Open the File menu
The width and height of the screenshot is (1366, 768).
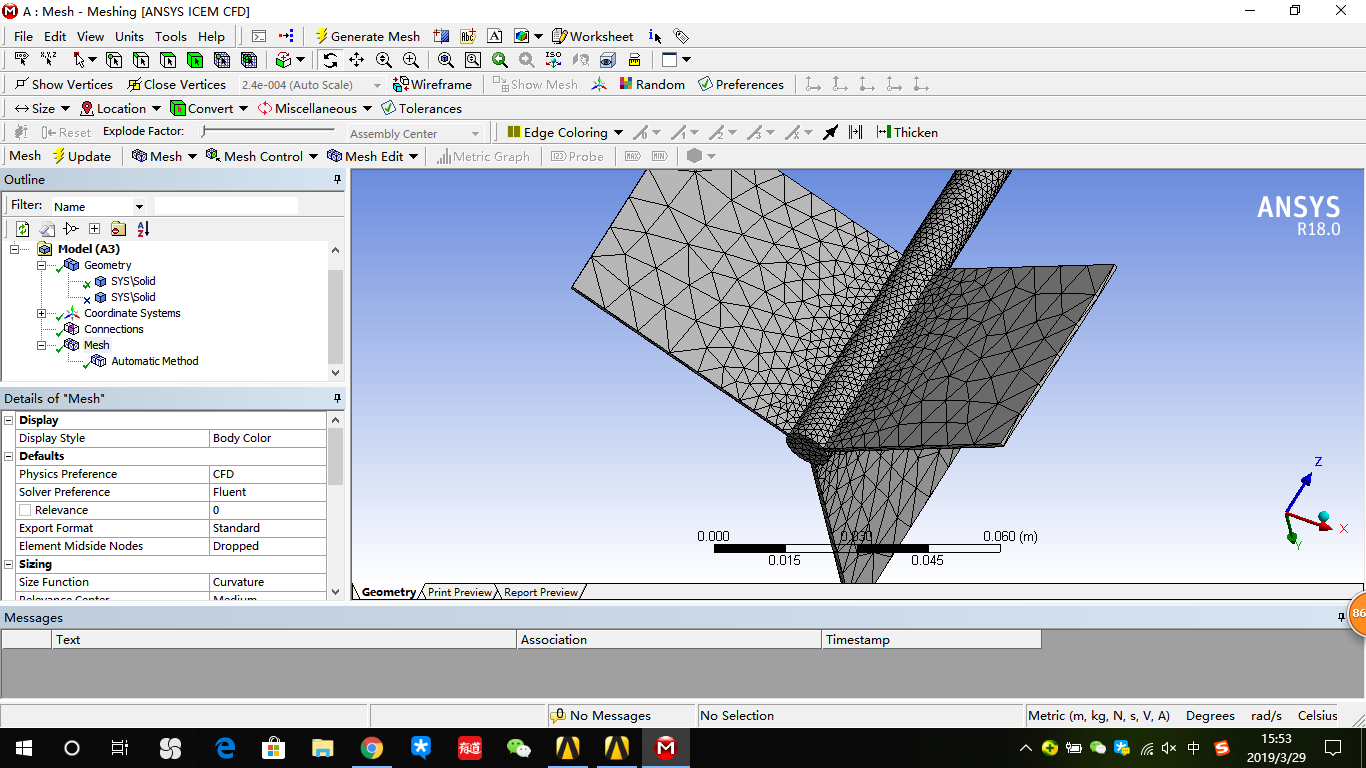point(23,36)
